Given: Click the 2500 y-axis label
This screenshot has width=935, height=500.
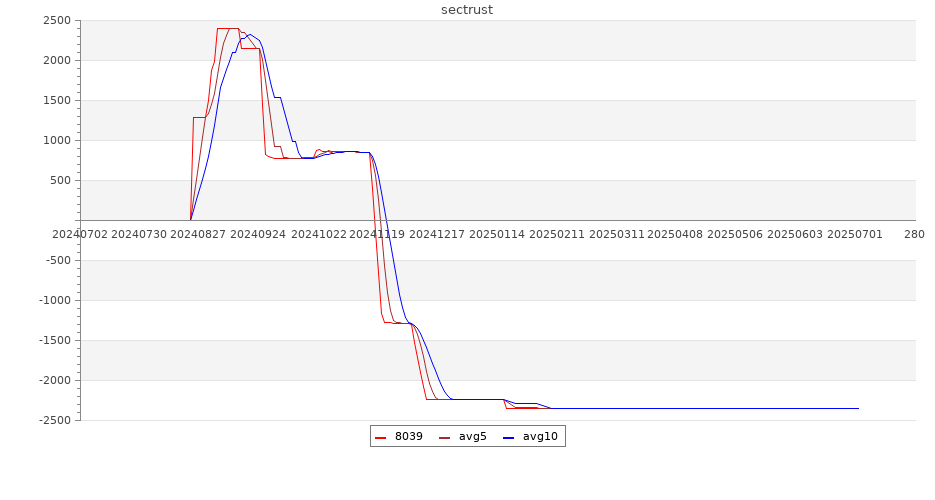Looking at the screenshot, I should pyautogui.click(x=57, y=20).
